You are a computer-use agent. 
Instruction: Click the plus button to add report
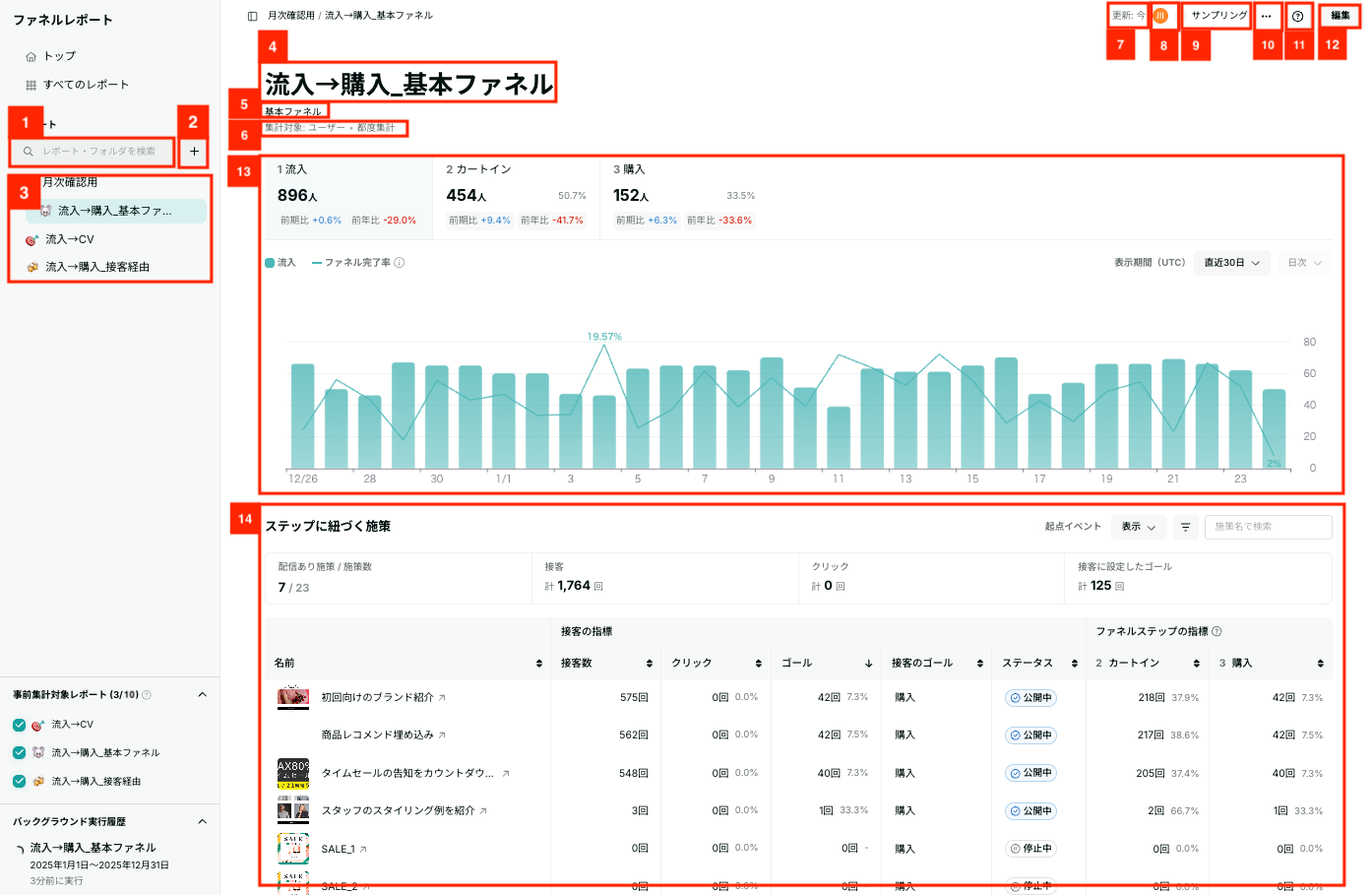click(x=194, y=152)
